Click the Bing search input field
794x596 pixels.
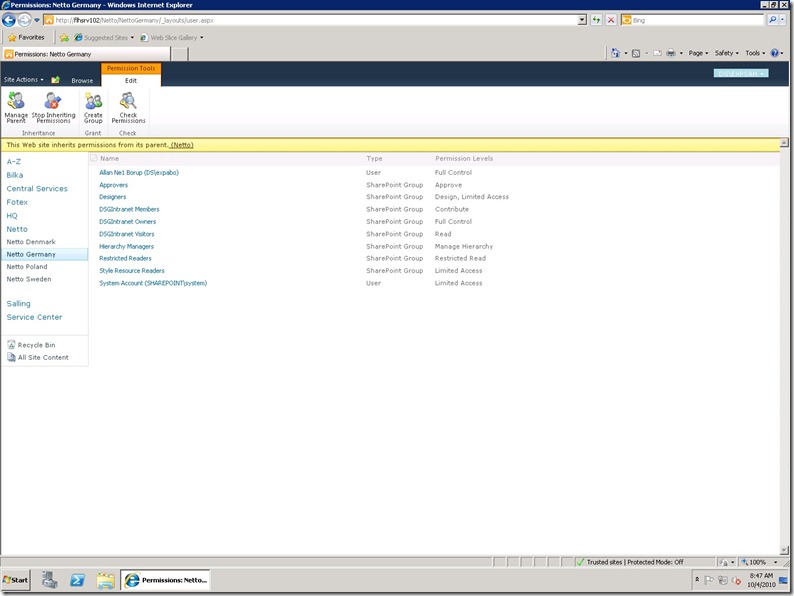click(697, 20)
